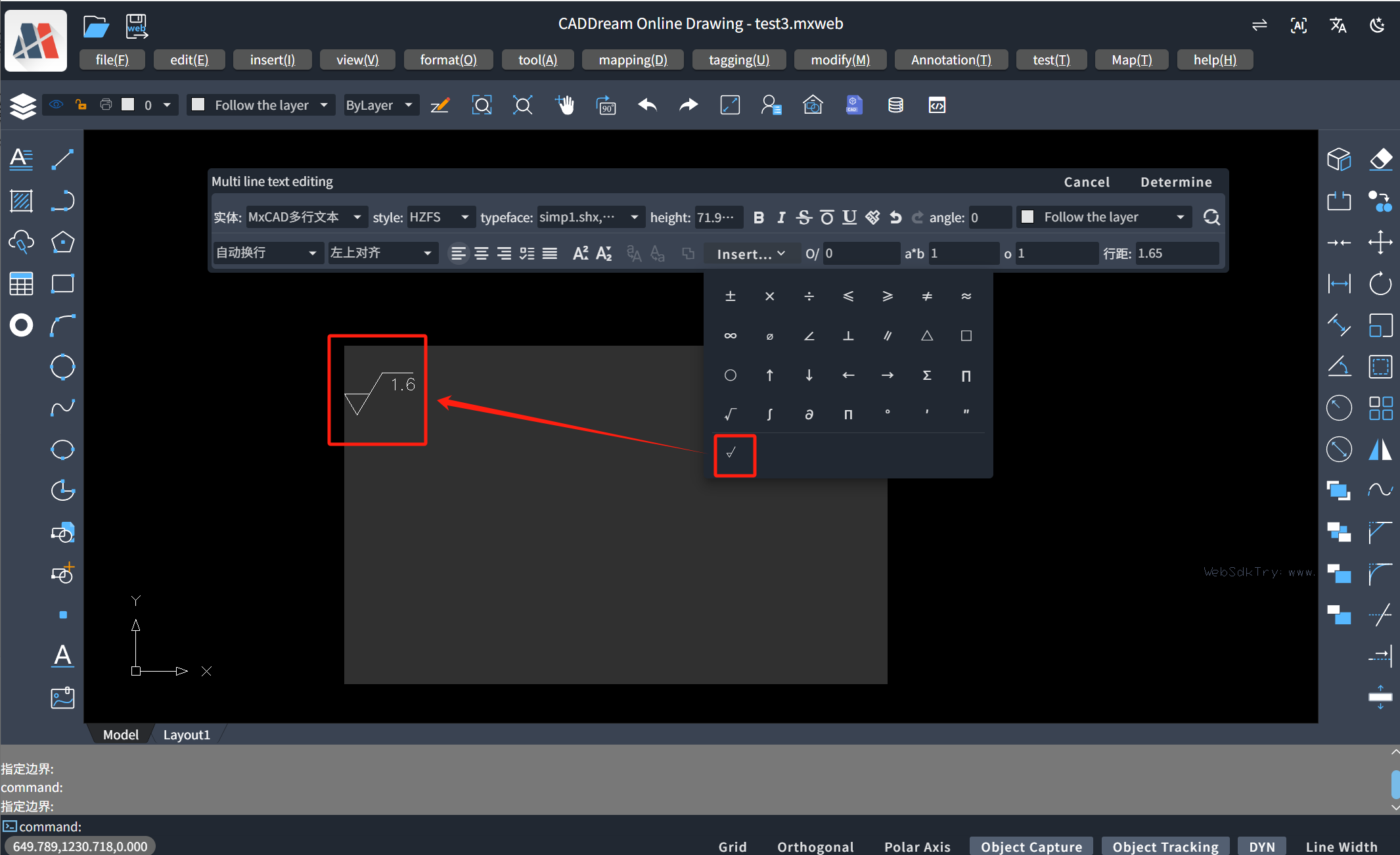
Task: Select the pan hand tool
Action: (564, 105)
